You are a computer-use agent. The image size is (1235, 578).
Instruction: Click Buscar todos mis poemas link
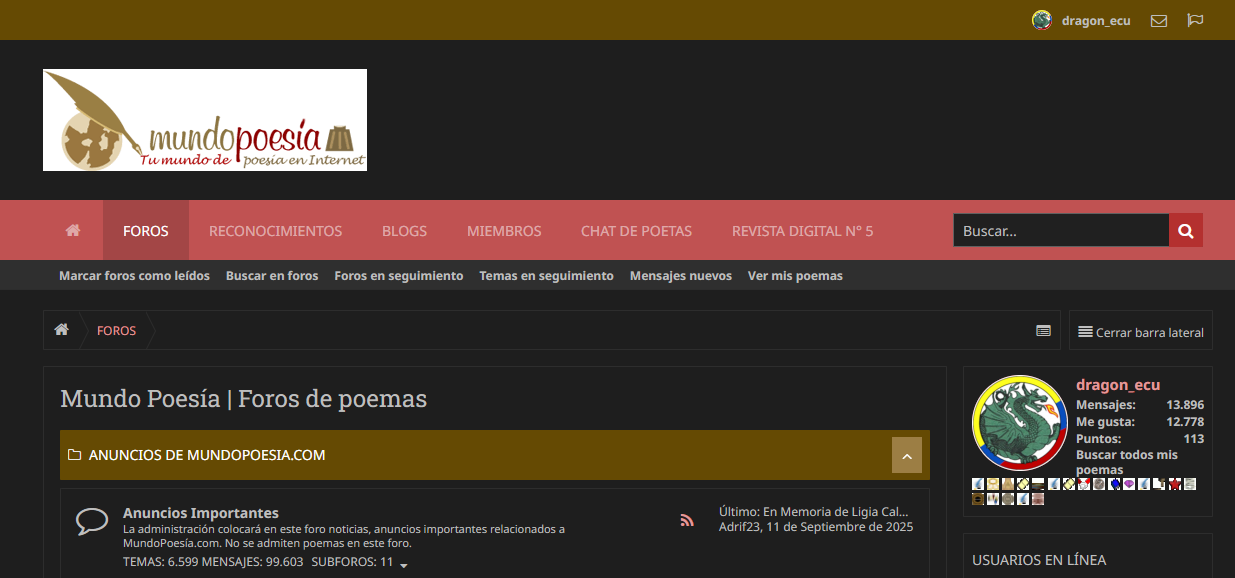tap(1126, 462)
